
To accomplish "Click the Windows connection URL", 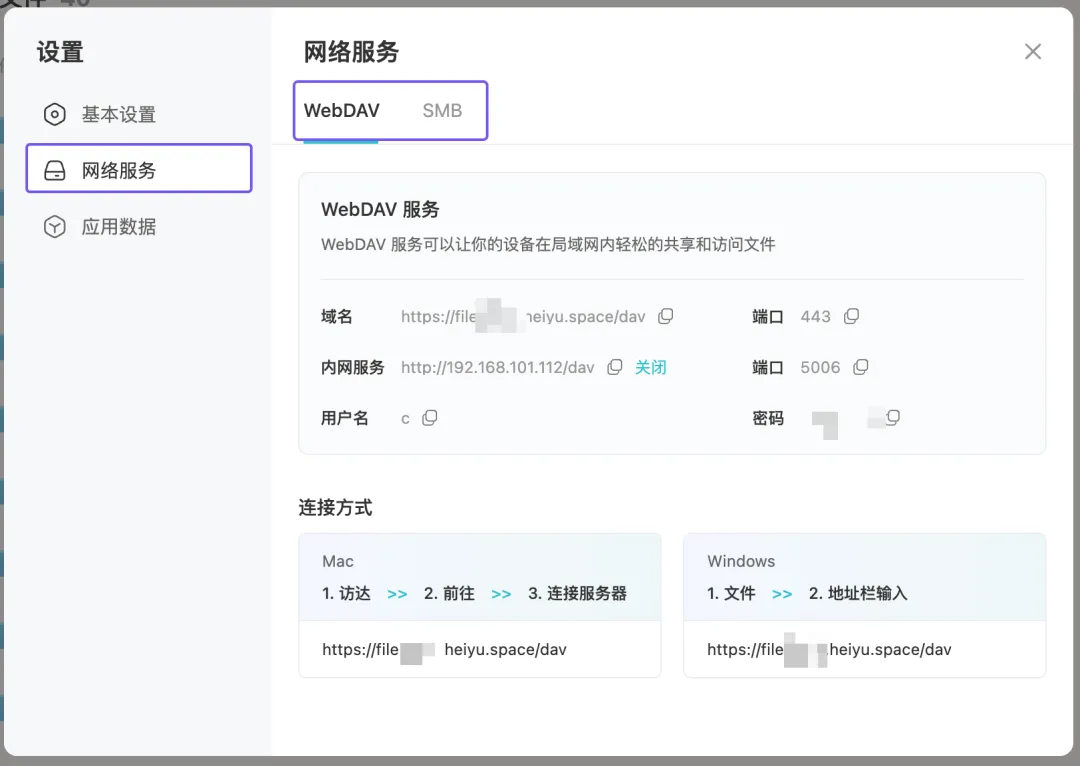I will (829, 650).
